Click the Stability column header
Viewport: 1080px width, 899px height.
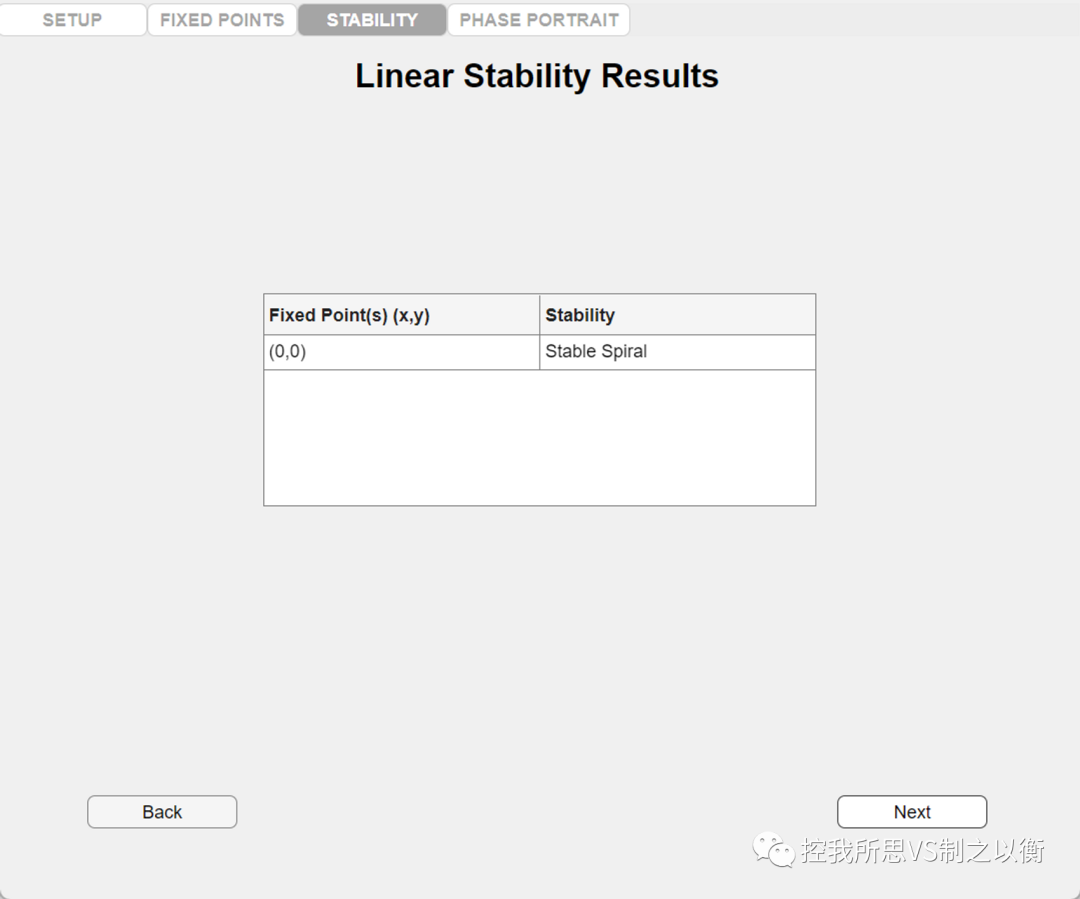coord(677,315)
